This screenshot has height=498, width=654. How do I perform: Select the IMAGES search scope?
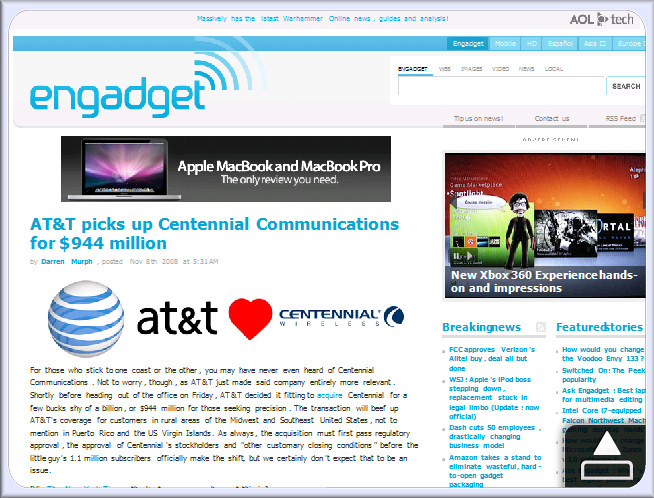click(x=471, y=69)
